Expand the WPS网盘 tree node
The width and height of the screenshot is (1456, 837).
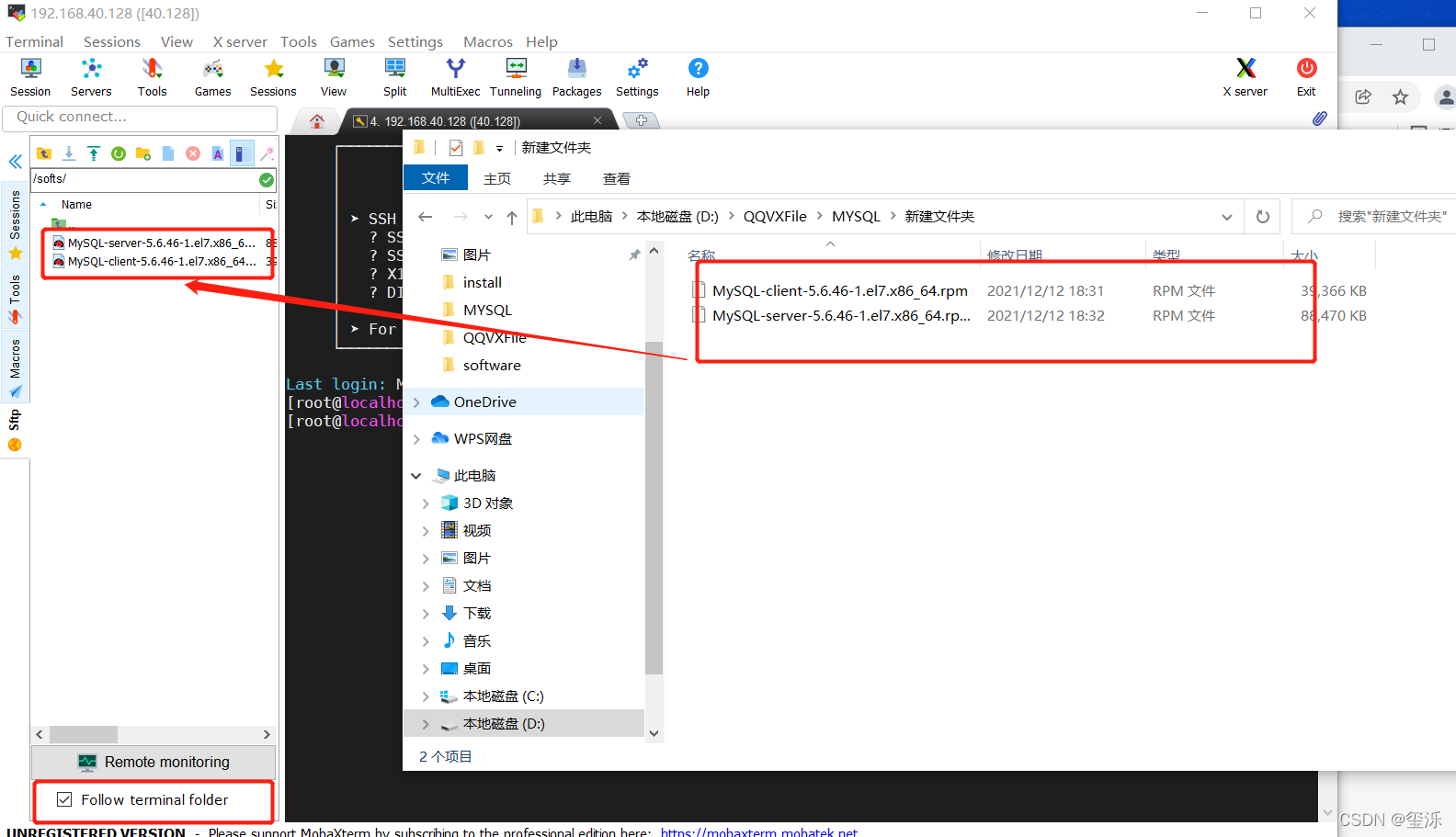(416, 439)
